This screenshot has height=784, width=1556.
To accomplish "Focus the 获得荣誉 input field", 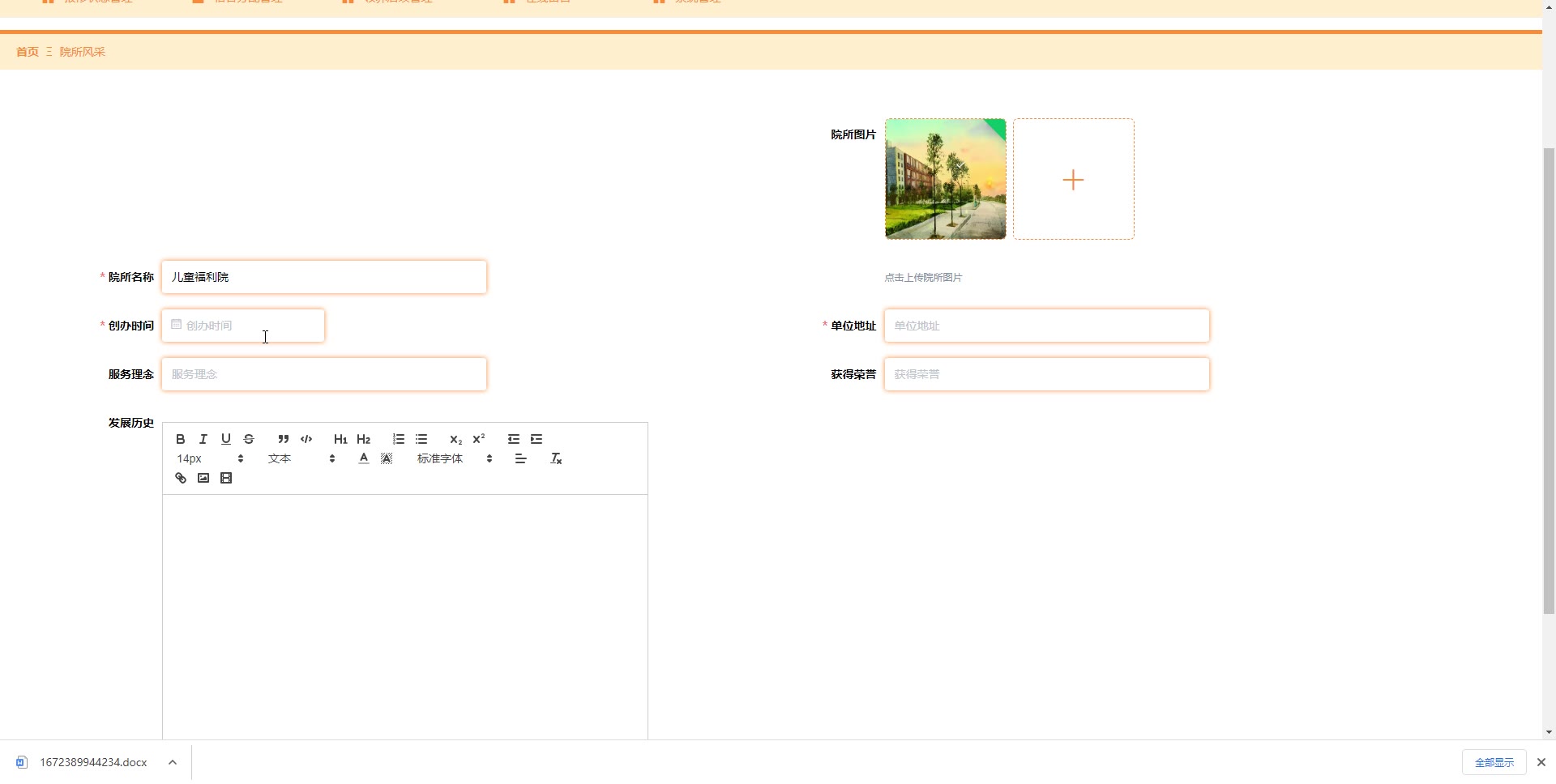I will pyautogui.click(x=1047, y=374).
